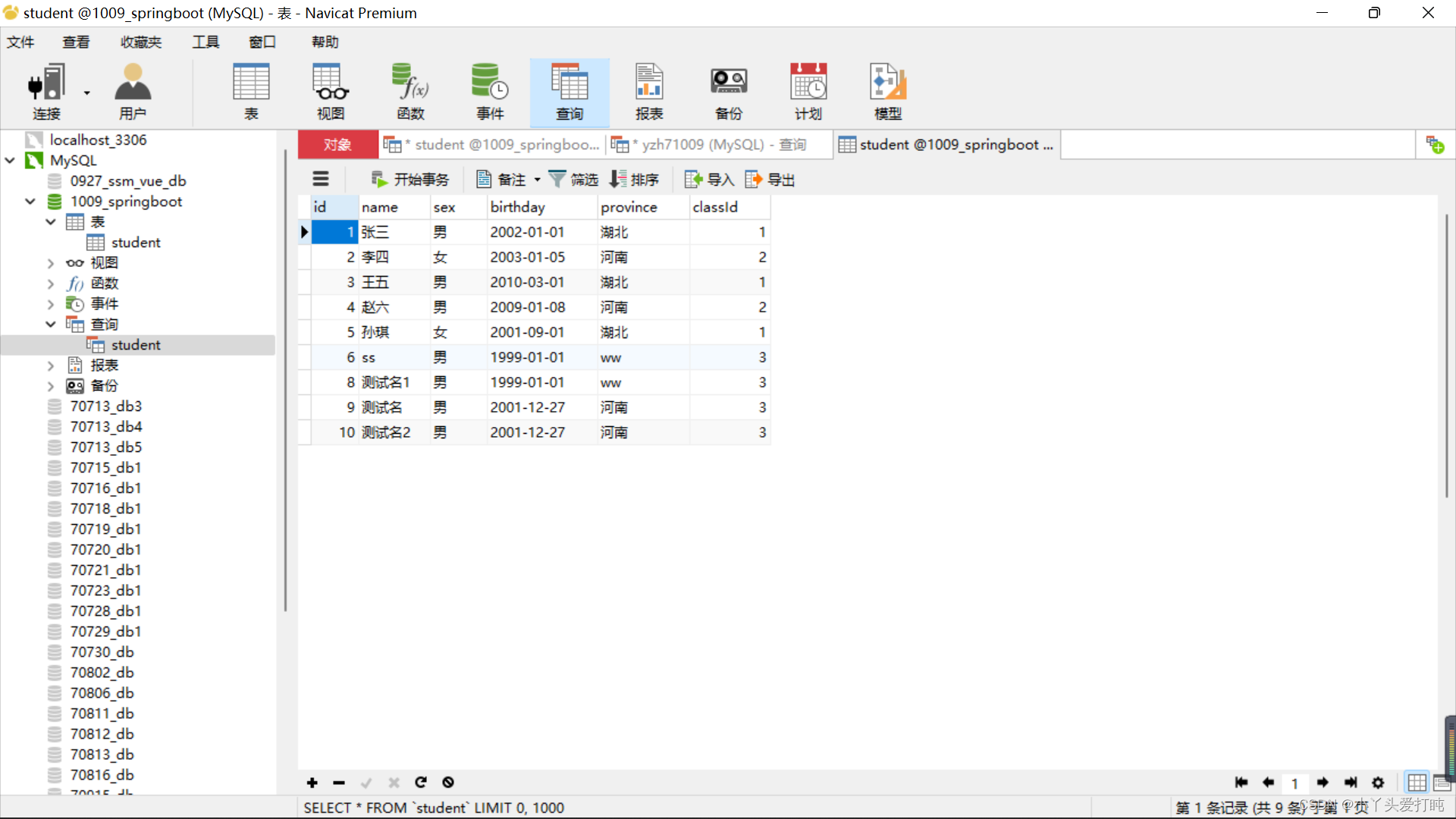
Task: Select the 查询 (Query) toolbar icon
Action: [570, 92]
